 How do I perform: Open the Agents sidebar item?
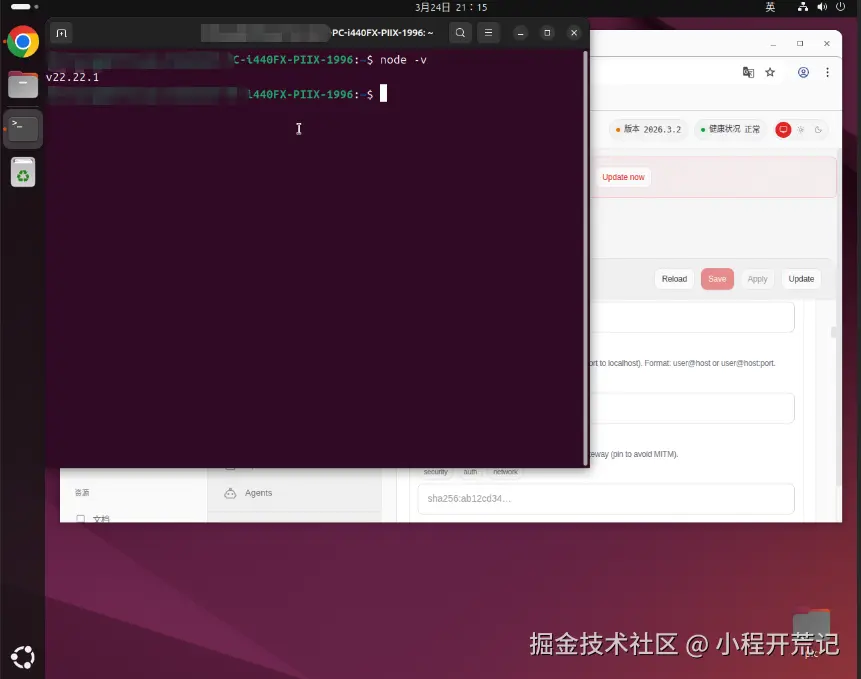[x=295, y=493]
